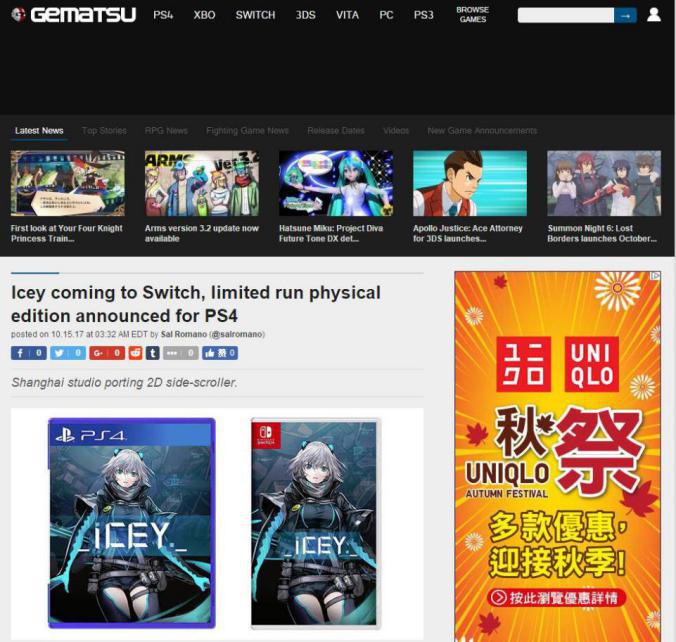Open 'Arms version 3.2 update now available' link
This screenshot has width=676, height=642.
202,233
